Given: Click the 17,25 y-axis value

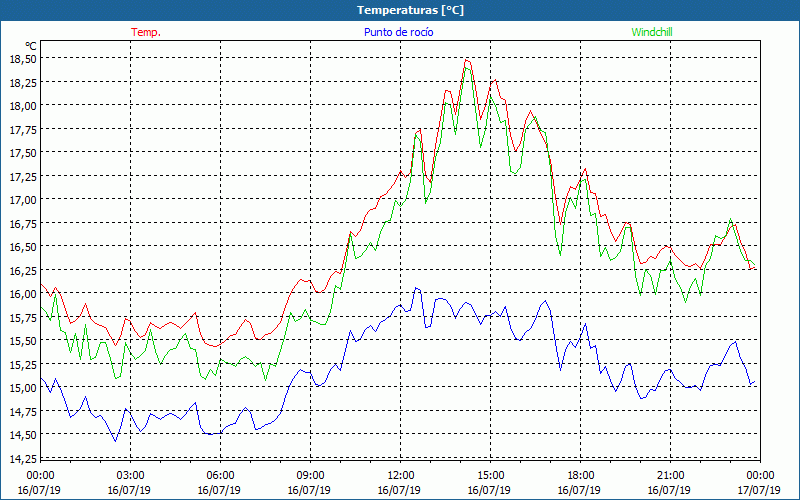Looking at the screenshot, I should [23, 176].
